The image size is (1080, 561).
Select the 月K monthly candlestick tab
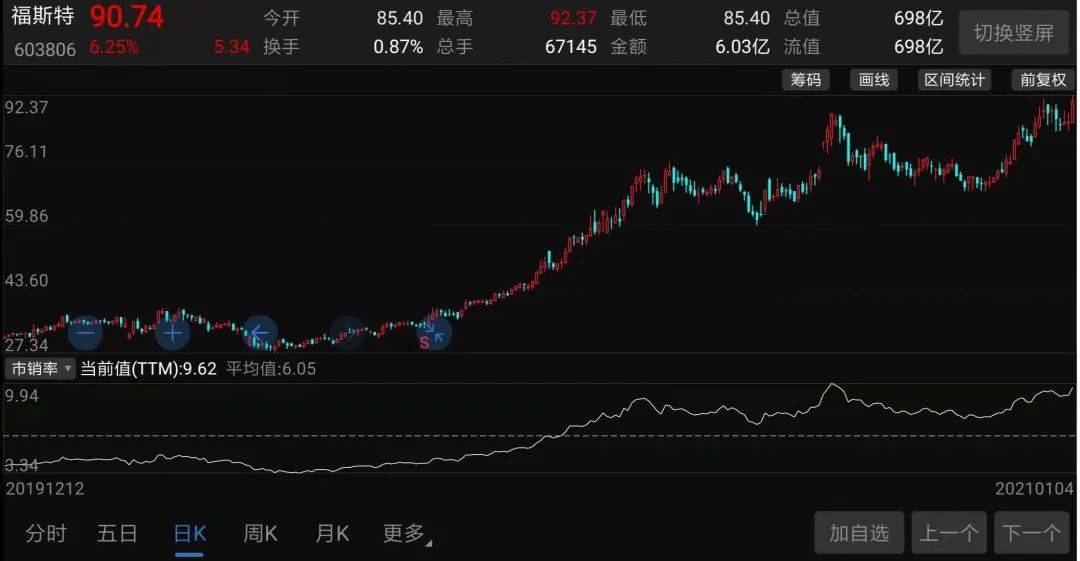point(332,533)
